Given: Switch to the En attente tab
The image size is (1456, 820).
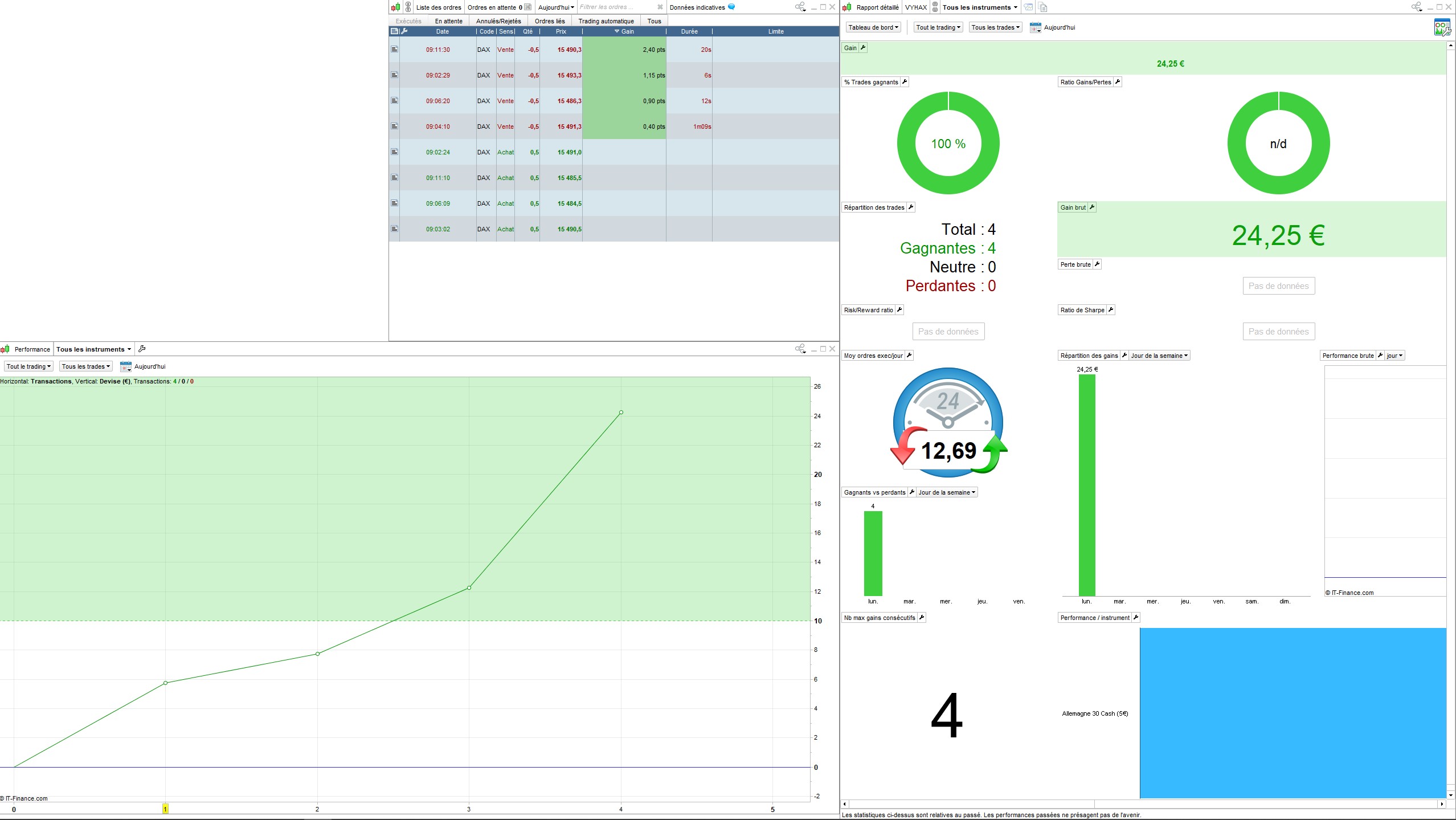Looking at the screenshot, I should point(448,21).
